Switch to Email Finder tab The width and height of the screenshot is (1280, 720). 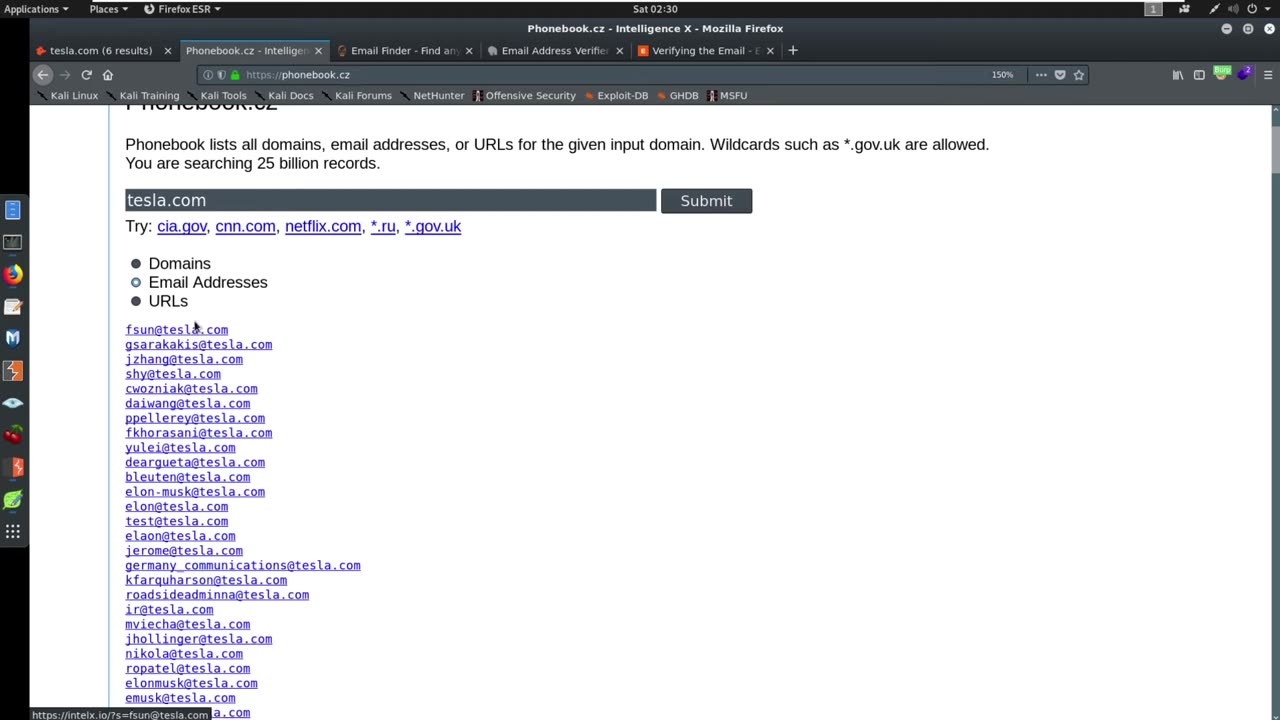click(x=404, y=51)
